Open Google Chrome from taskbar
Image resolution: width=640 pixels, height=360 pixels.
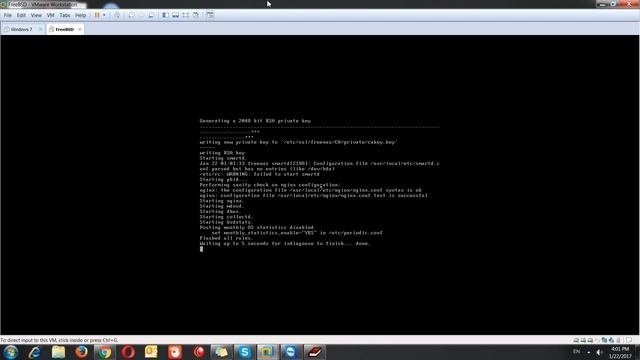point(105,352)
